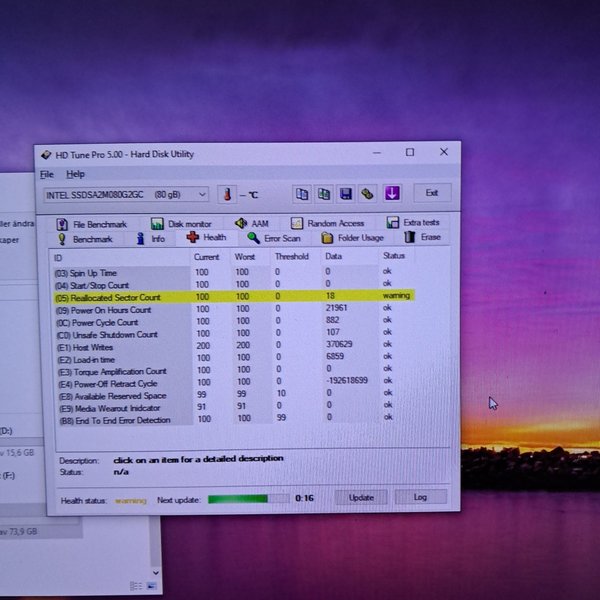Select the (B8) End To End Error Detection row
600x600 pixels.
(236, 419)
